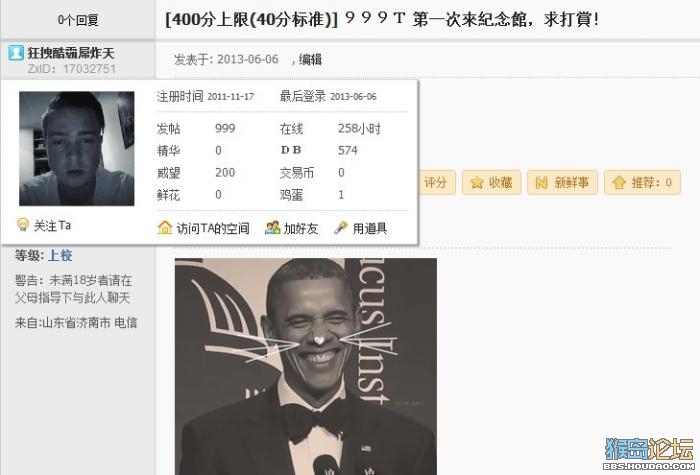Click the user avatar photo in the popup
The height and width of the screenshot is (475, 700).
[x=77, y=149]
